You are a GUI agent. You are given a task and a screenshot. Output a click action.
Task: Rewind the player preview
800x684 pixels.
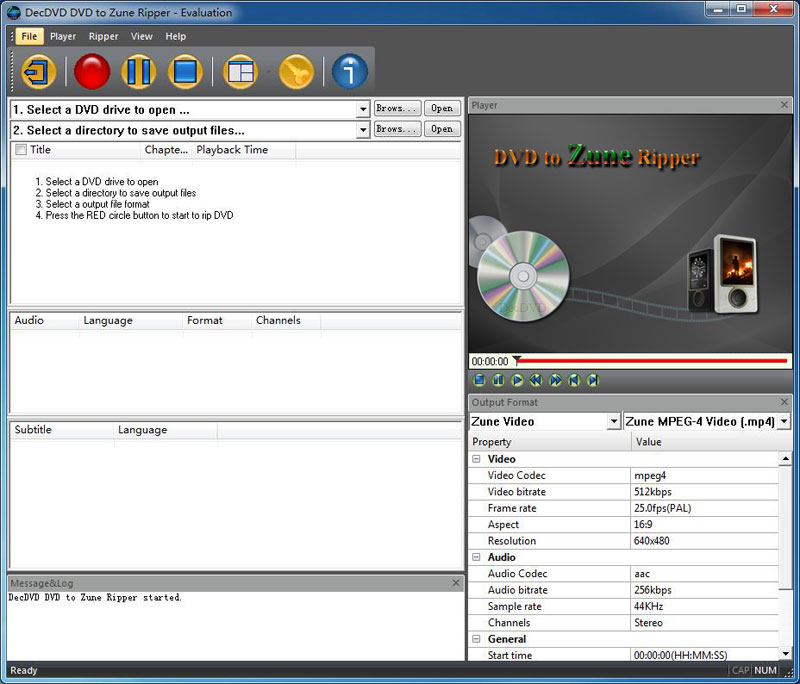(536, 380)
